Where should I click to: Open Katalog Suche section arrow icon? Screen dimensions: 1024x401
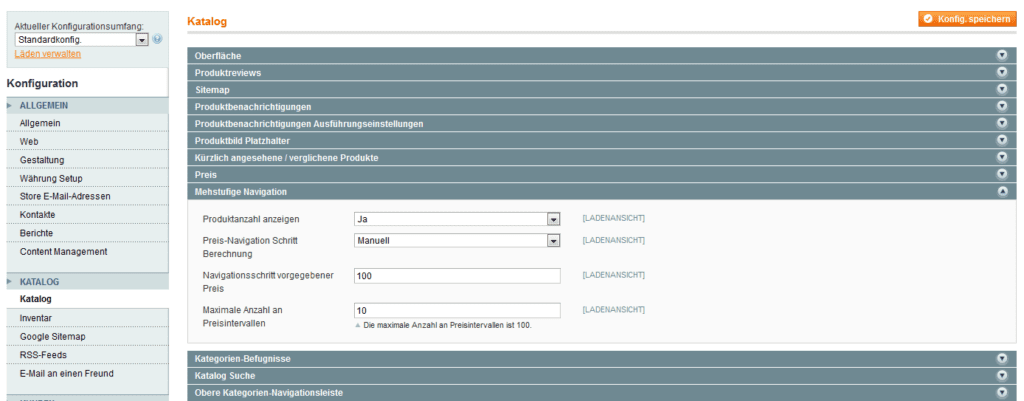point(1001,375)
